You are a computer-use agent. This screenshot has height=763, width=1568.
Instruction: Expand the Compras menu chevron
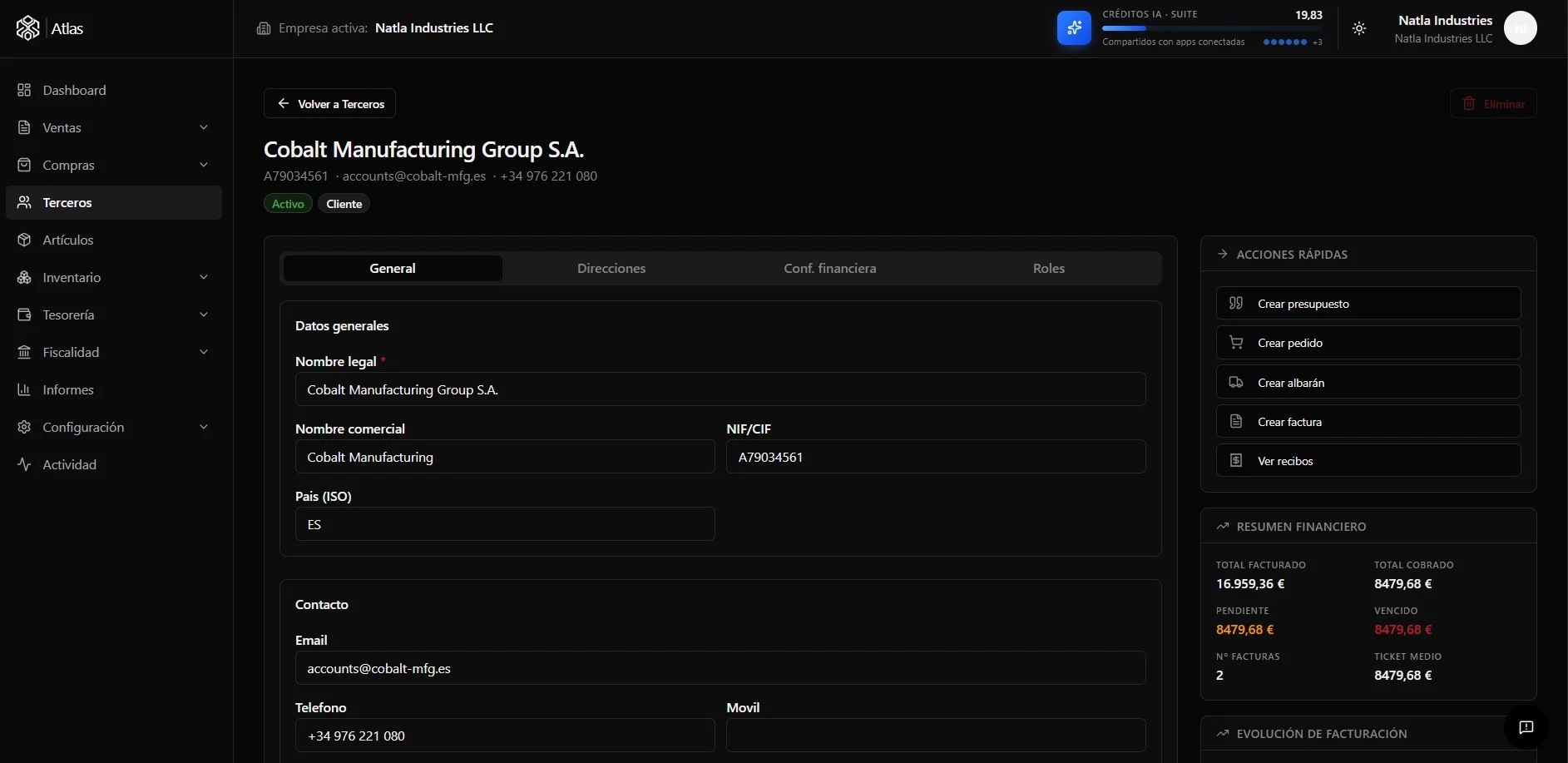(x=204, y=165)
